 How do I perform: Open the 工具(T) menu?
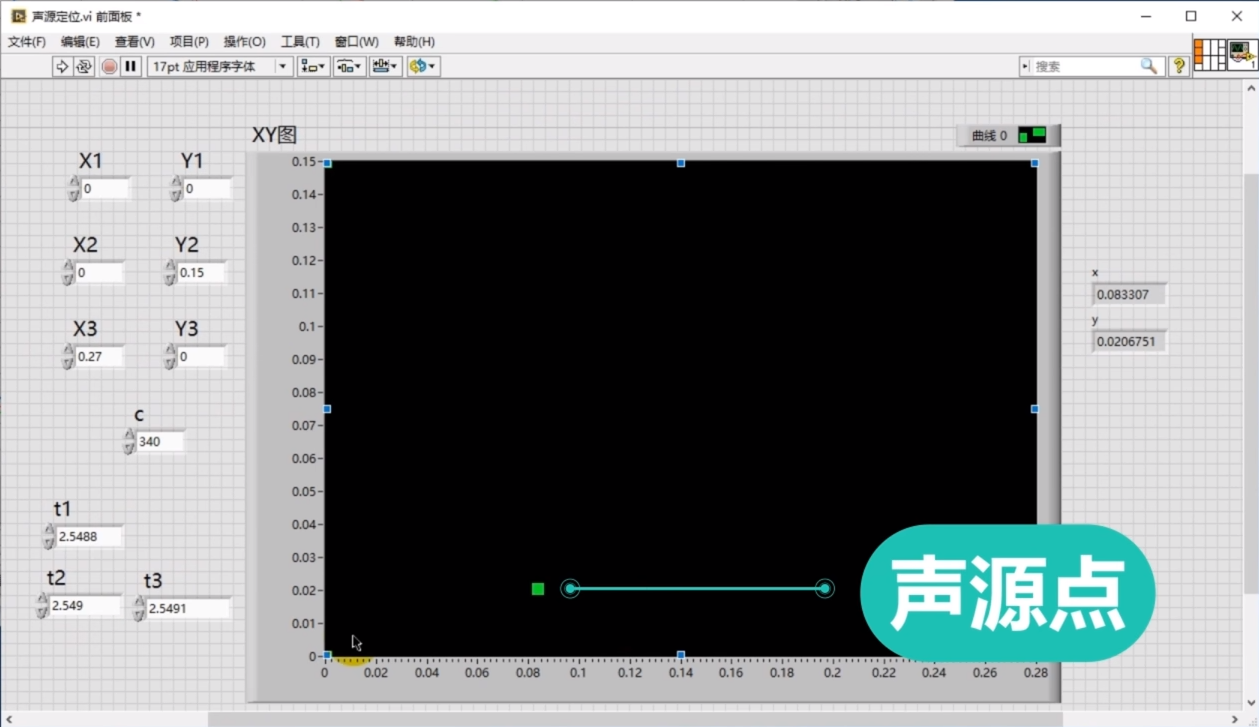pos(300,42)
